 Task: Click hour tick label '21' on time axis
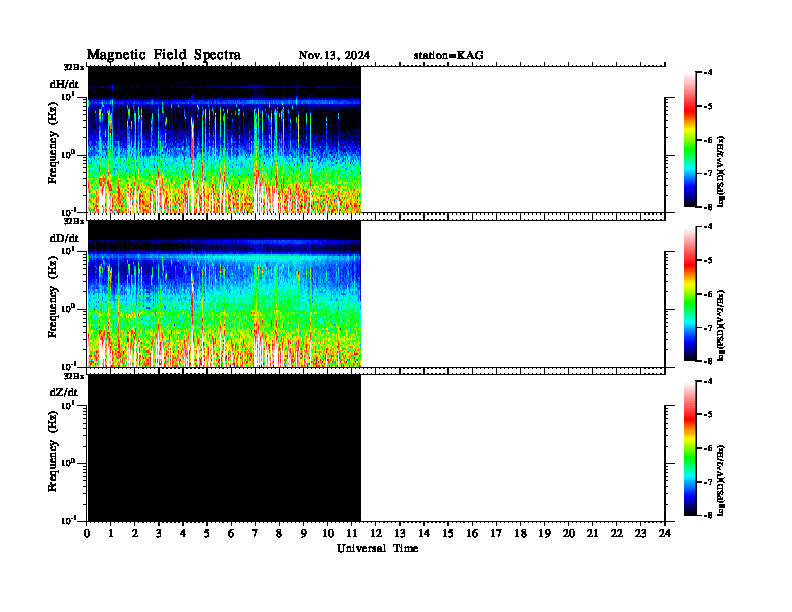point(592,534)
